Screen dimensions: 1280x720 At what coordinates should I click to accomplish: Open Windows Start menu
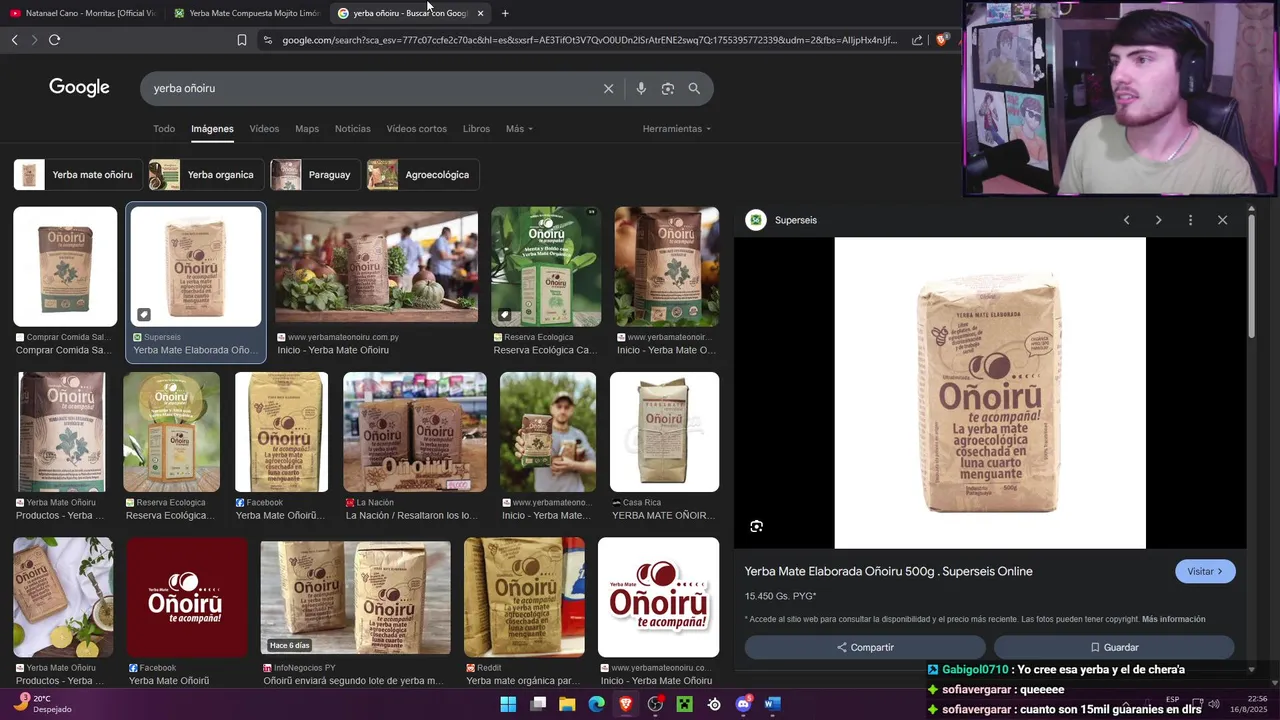click(x=508, y=704)
